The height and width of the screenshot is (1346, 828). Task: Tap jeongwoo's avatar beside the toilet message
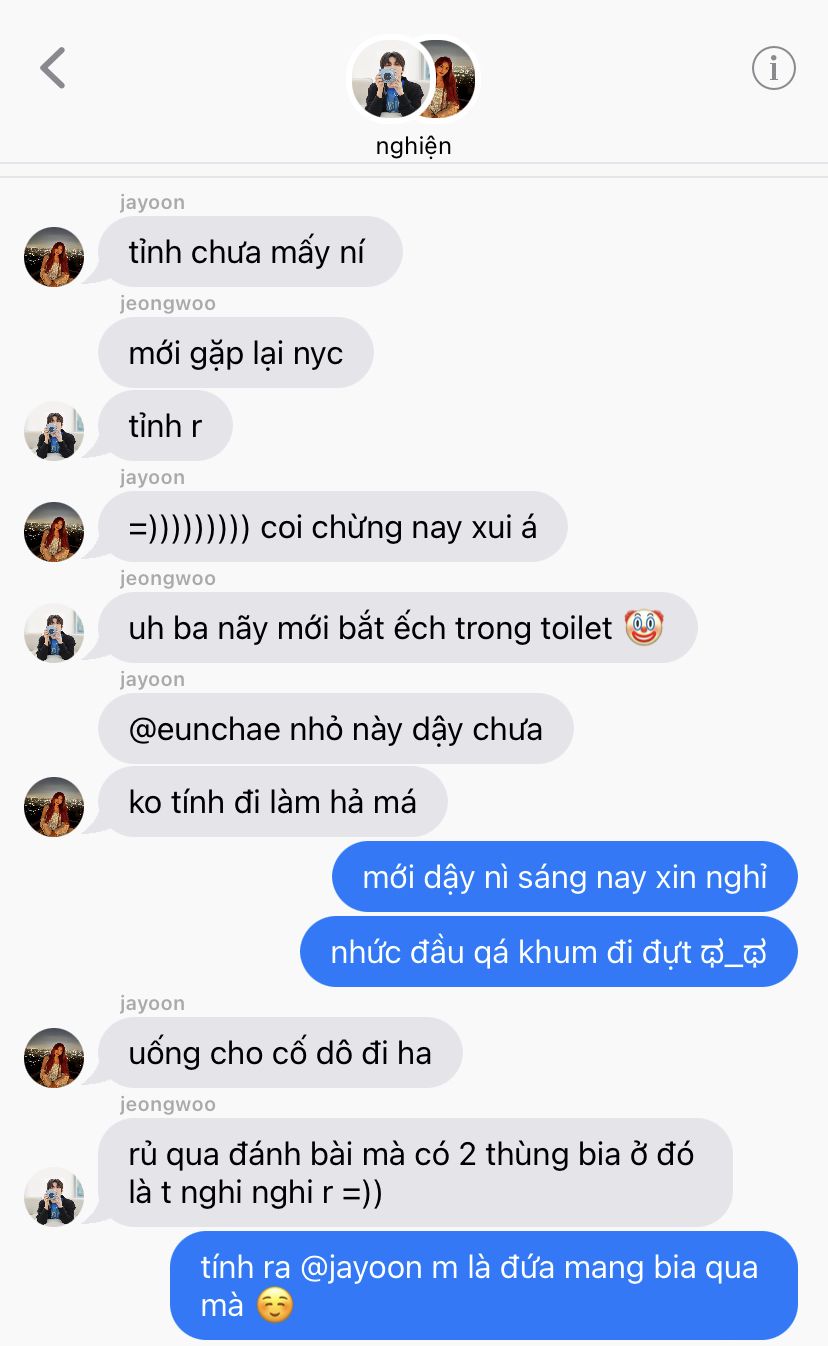point(54,633)
